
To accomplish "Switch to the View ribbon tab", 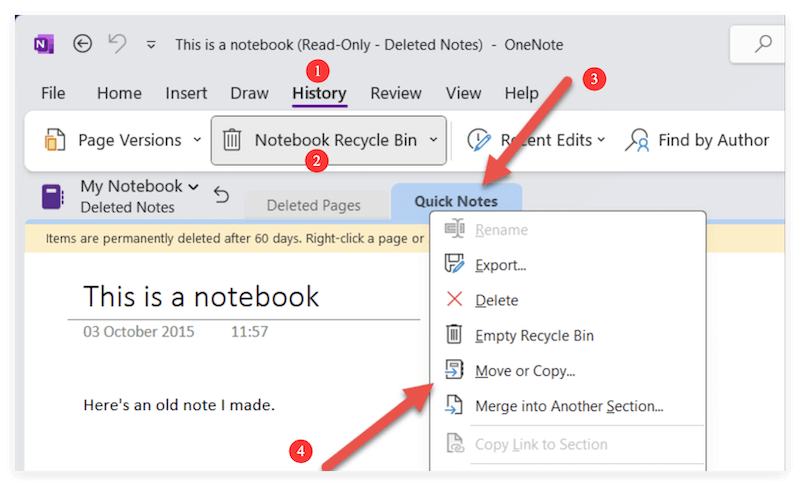I will (x=463, y=93).
